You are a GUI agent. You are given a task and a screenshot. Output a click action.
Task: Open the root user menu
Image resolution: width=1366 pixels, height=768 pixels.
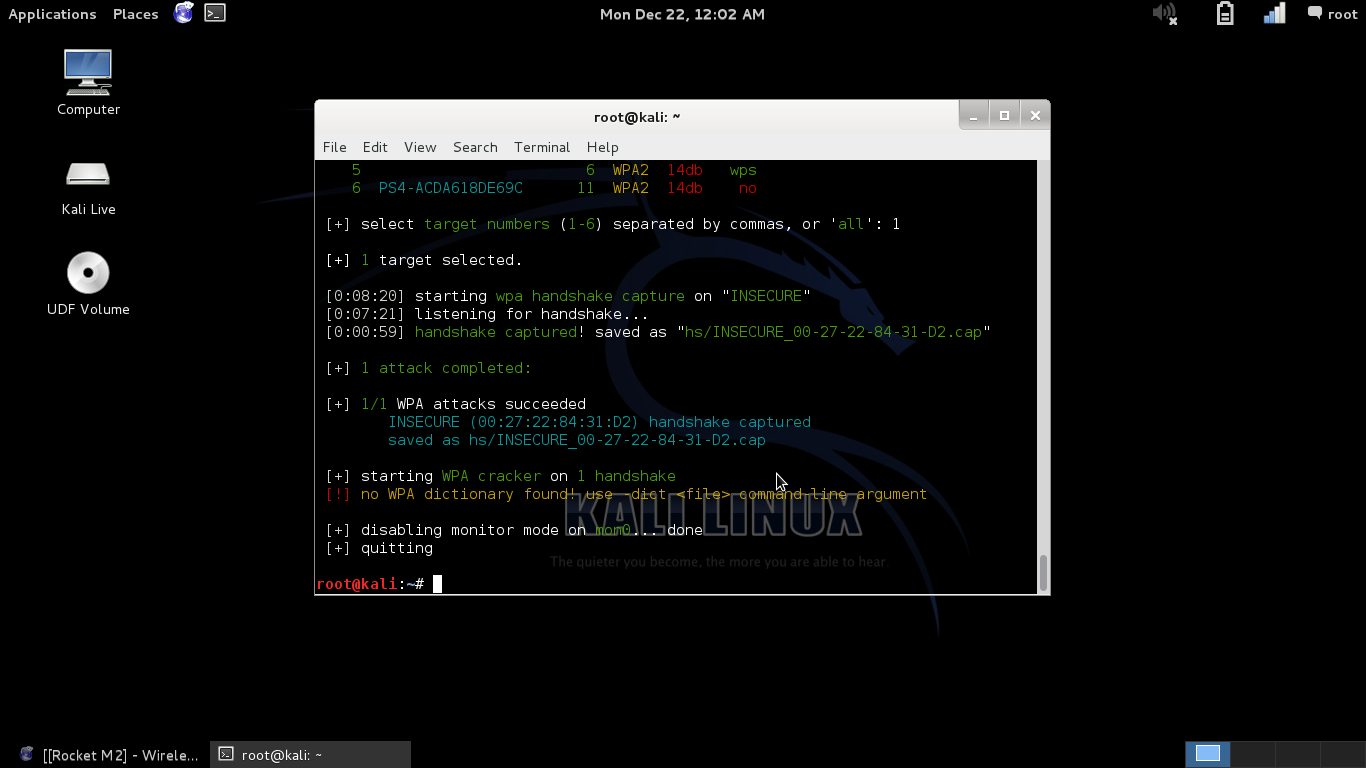point(1332,14)
